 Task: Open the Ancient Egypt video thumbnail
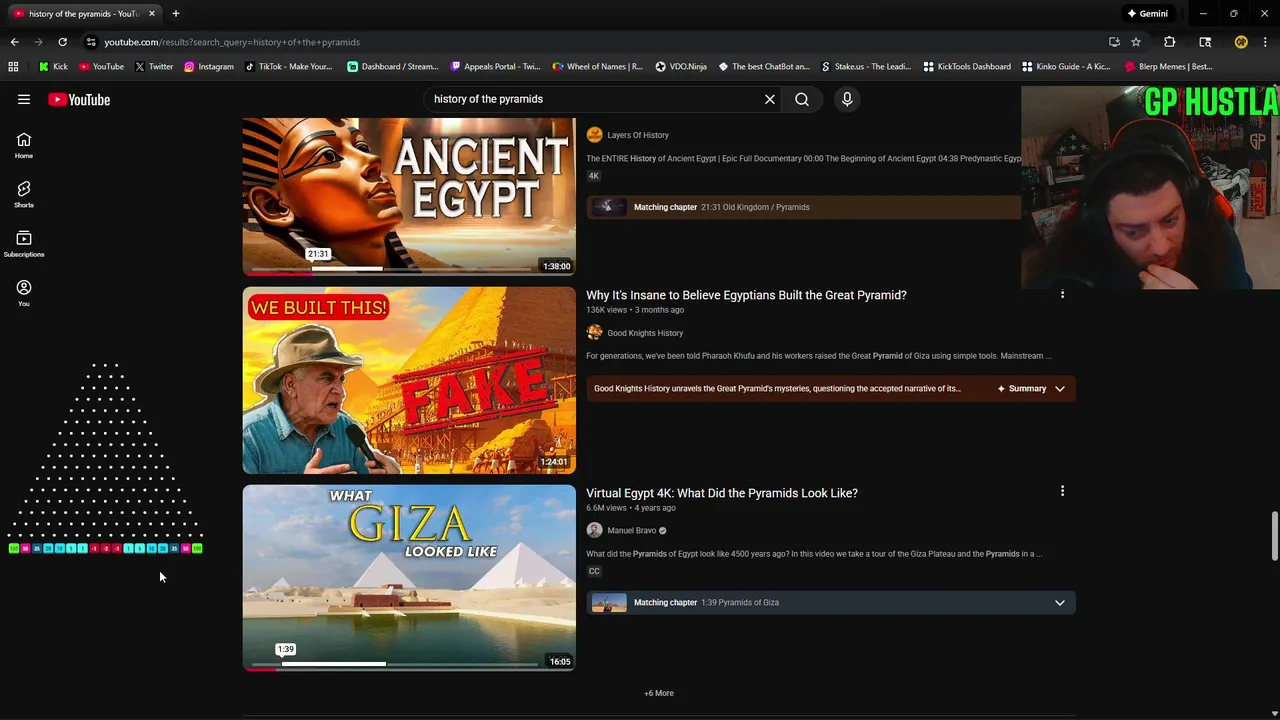(x=409, y=196)
